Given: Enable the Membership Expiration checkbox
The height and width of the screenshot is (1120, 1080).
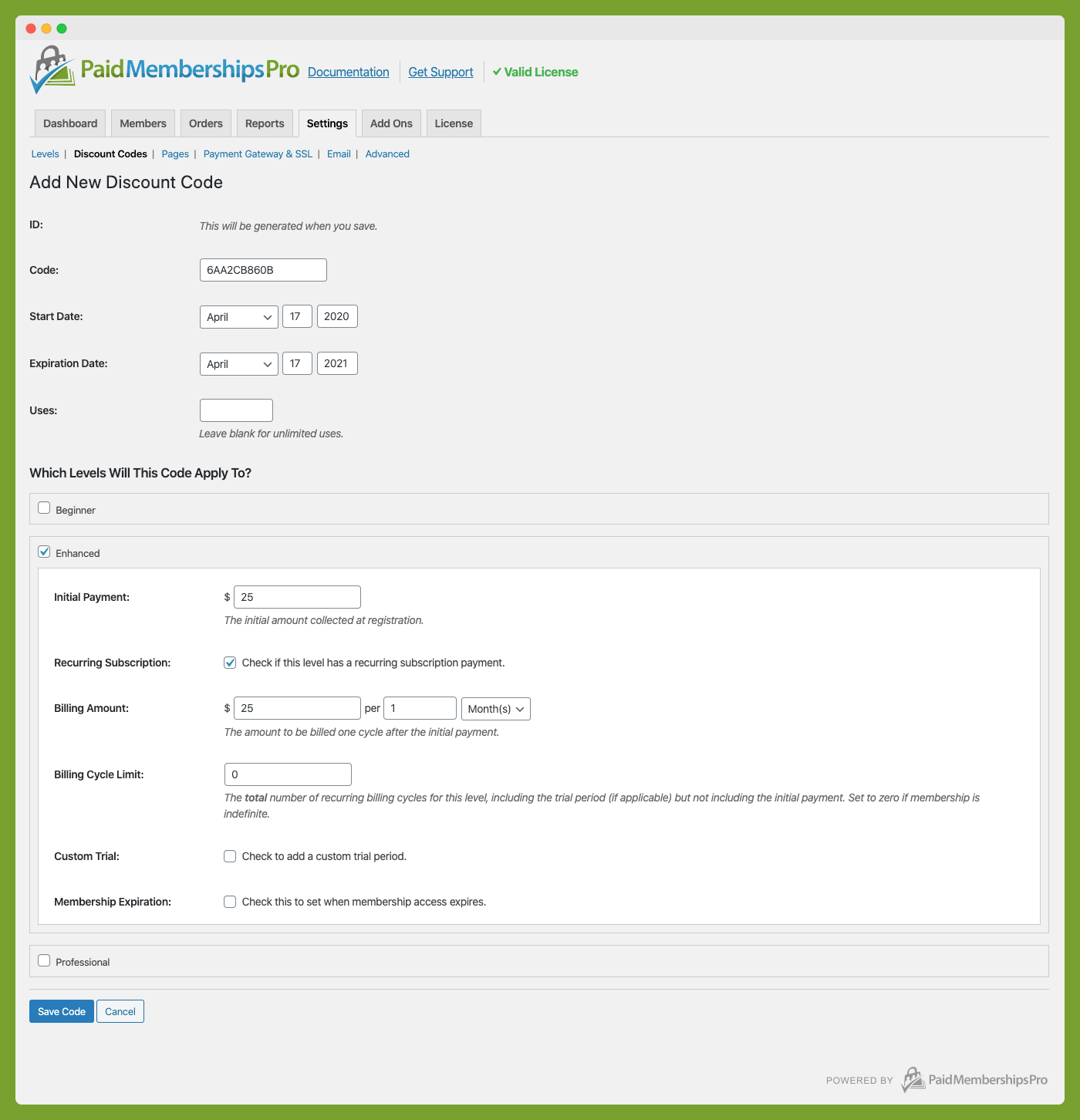Looking at the screenshot, I should coord(230,902).
